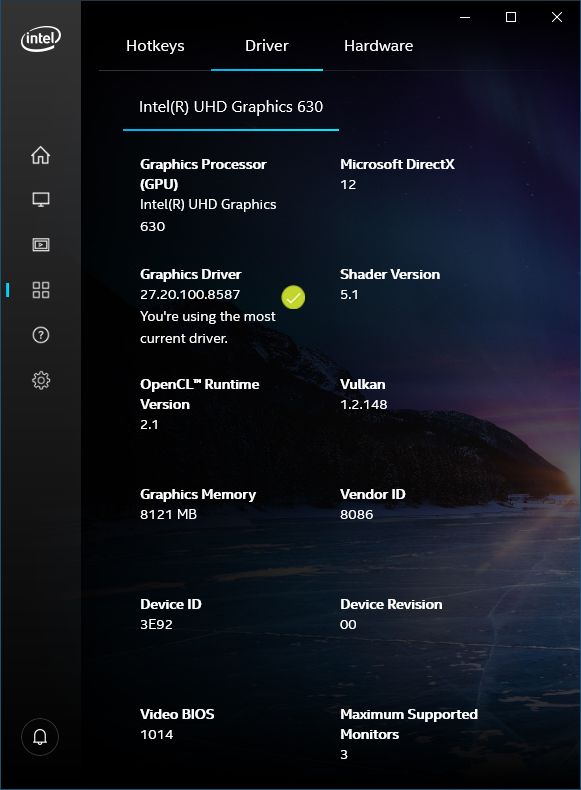Select the Driver tab
This screenshot has width=581, height=790.
click(x=267, y=46)
